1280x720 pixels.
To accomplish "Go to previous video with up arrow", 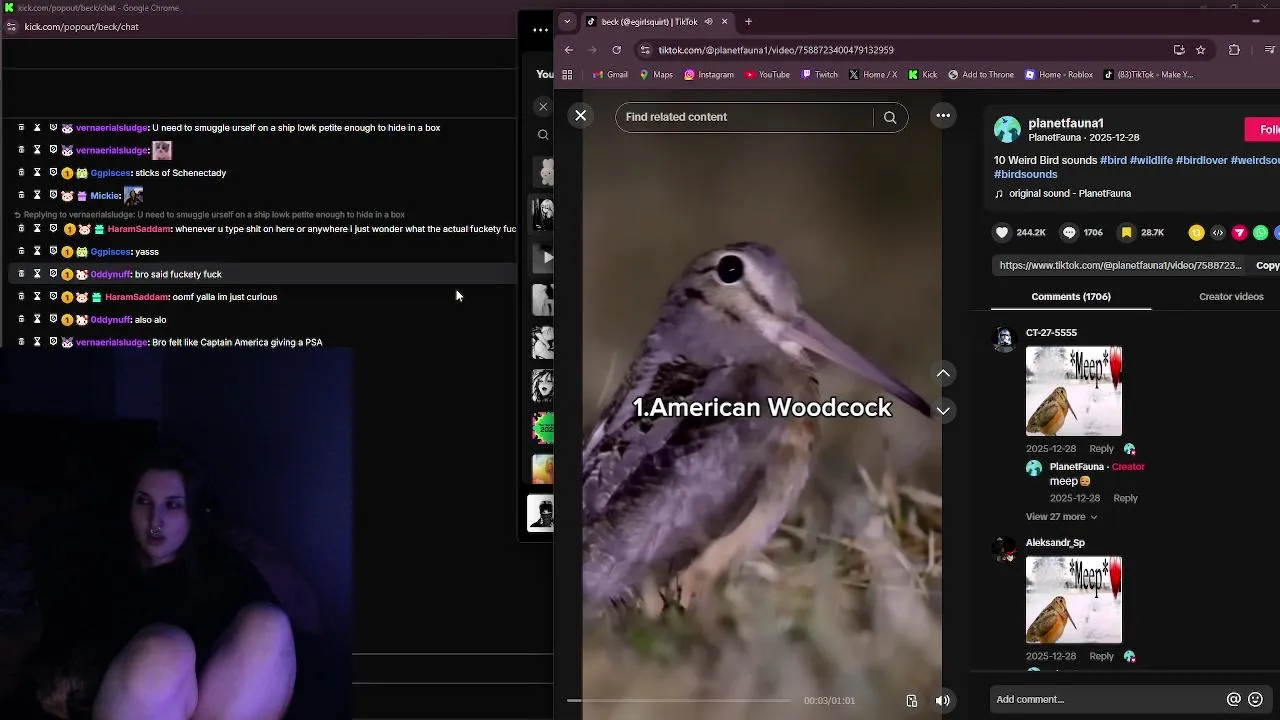I will click(x=943, y=373).
